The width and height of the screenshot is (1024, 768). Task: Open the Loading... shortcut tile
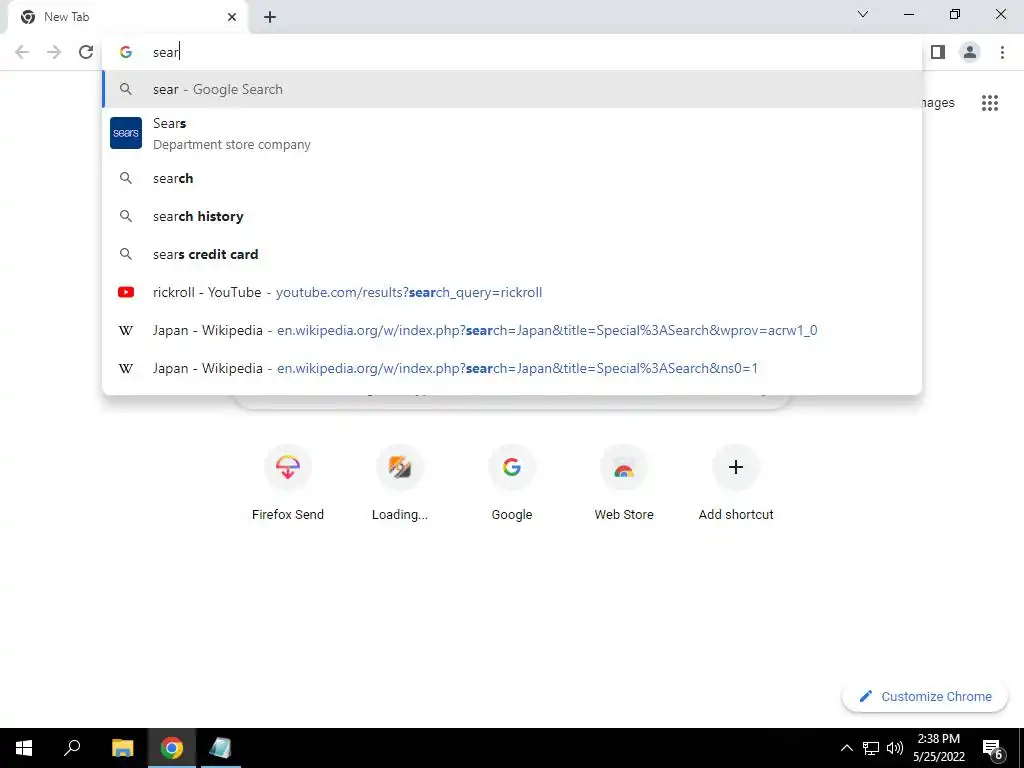click(x=400, y=483)
